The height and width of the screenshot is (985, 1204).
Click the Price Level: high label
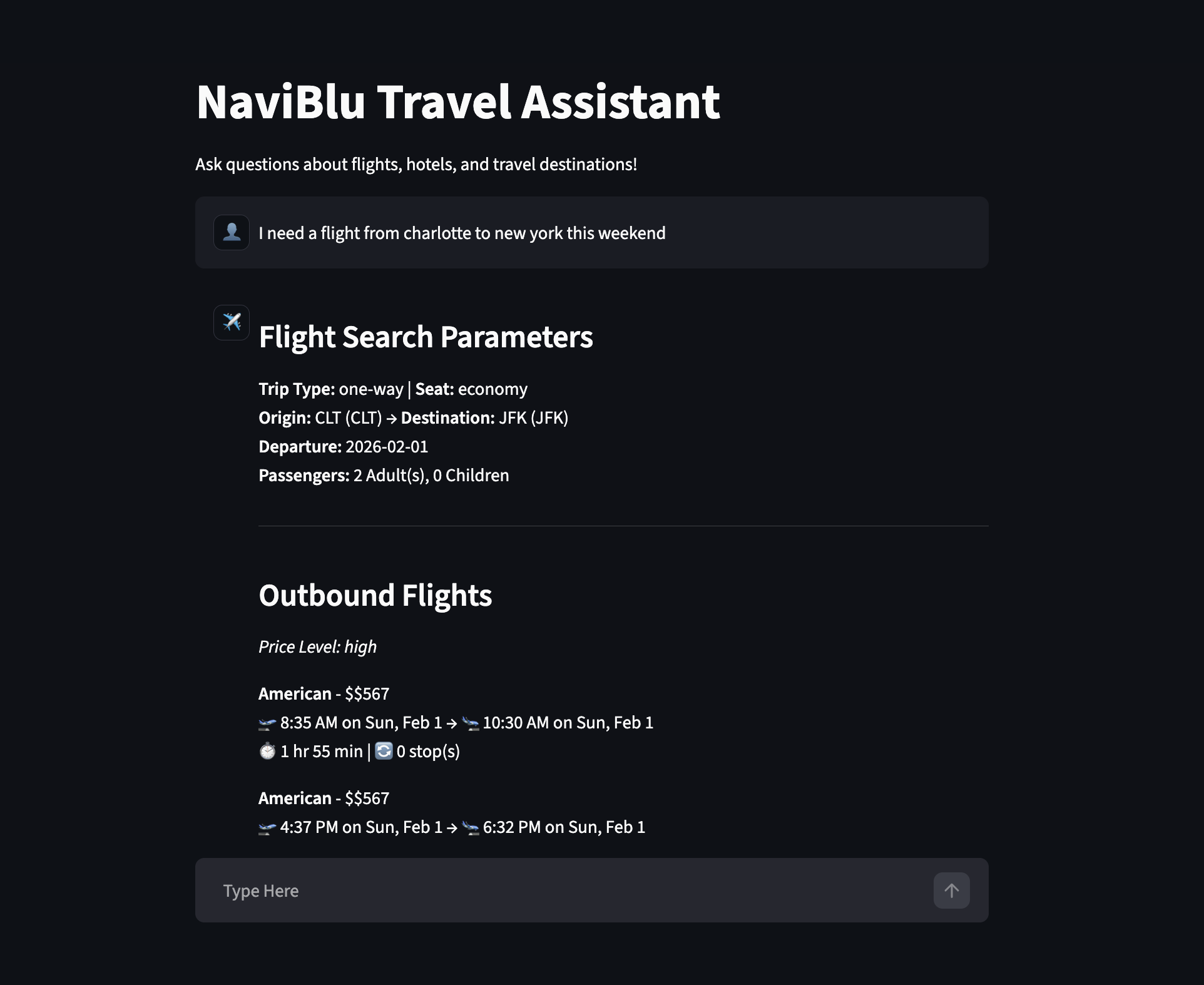(317, 646)
